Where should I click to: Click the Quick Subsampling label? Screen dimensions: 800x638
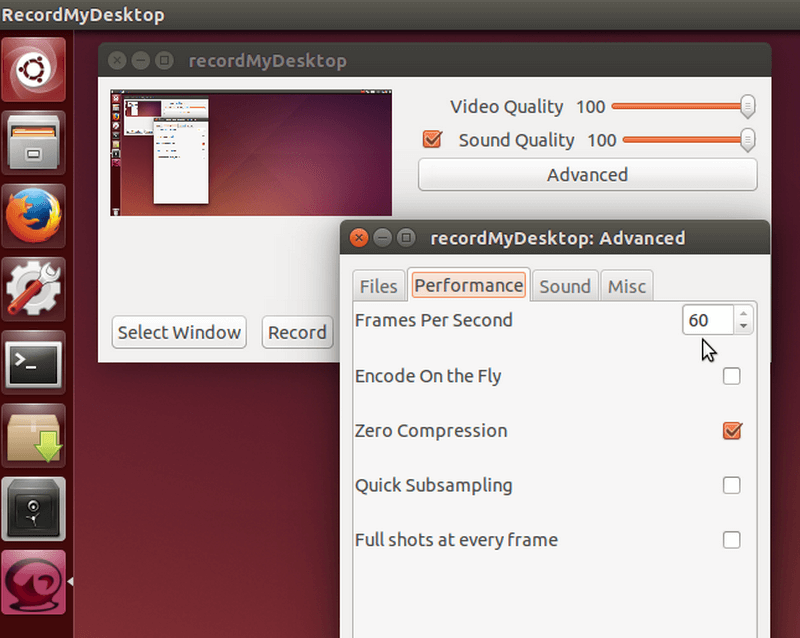434,485
